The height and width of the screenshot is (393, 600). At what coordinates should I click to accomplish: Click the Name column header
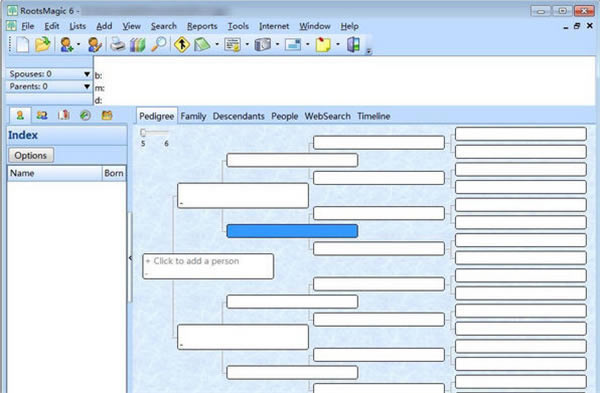pyautogui.click(x=55, y=173)
